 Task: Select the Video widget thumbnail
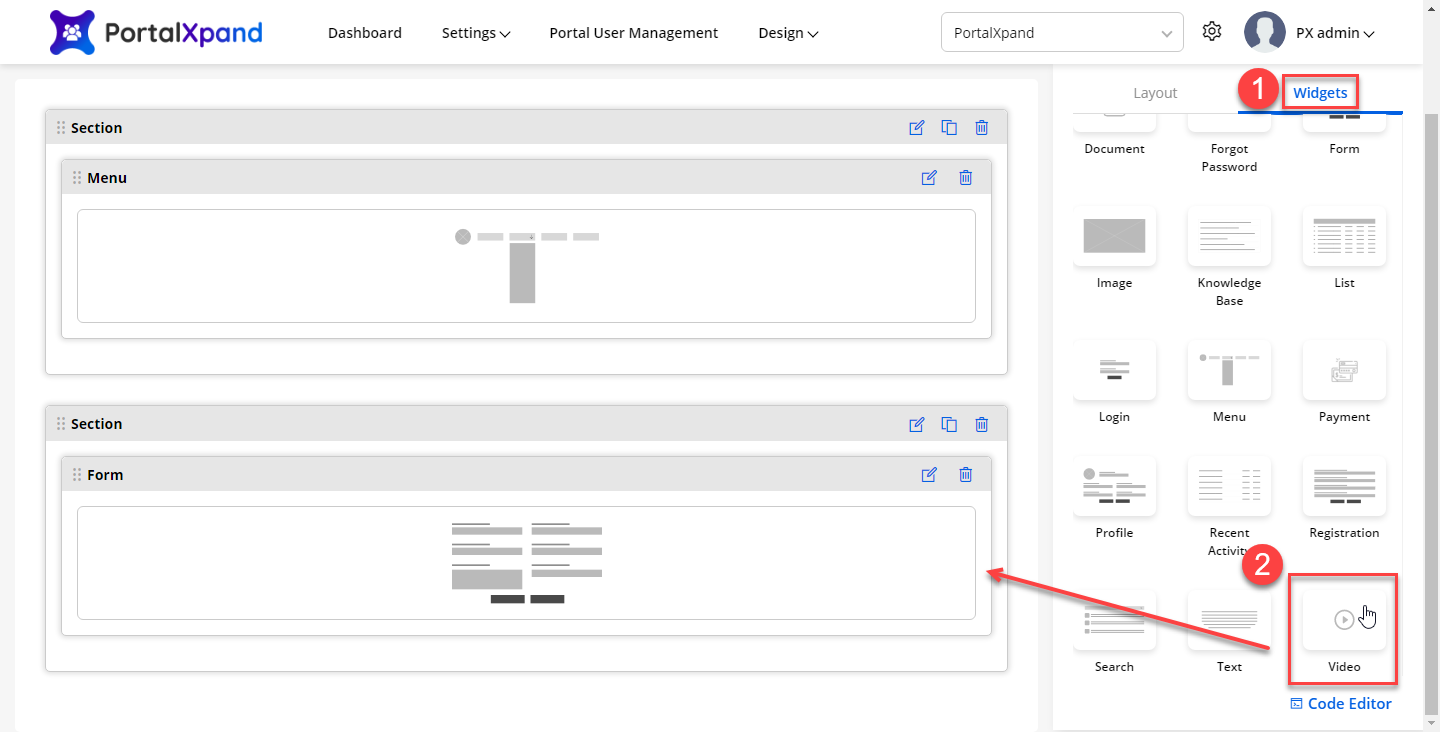click(x=1344, y=621)
